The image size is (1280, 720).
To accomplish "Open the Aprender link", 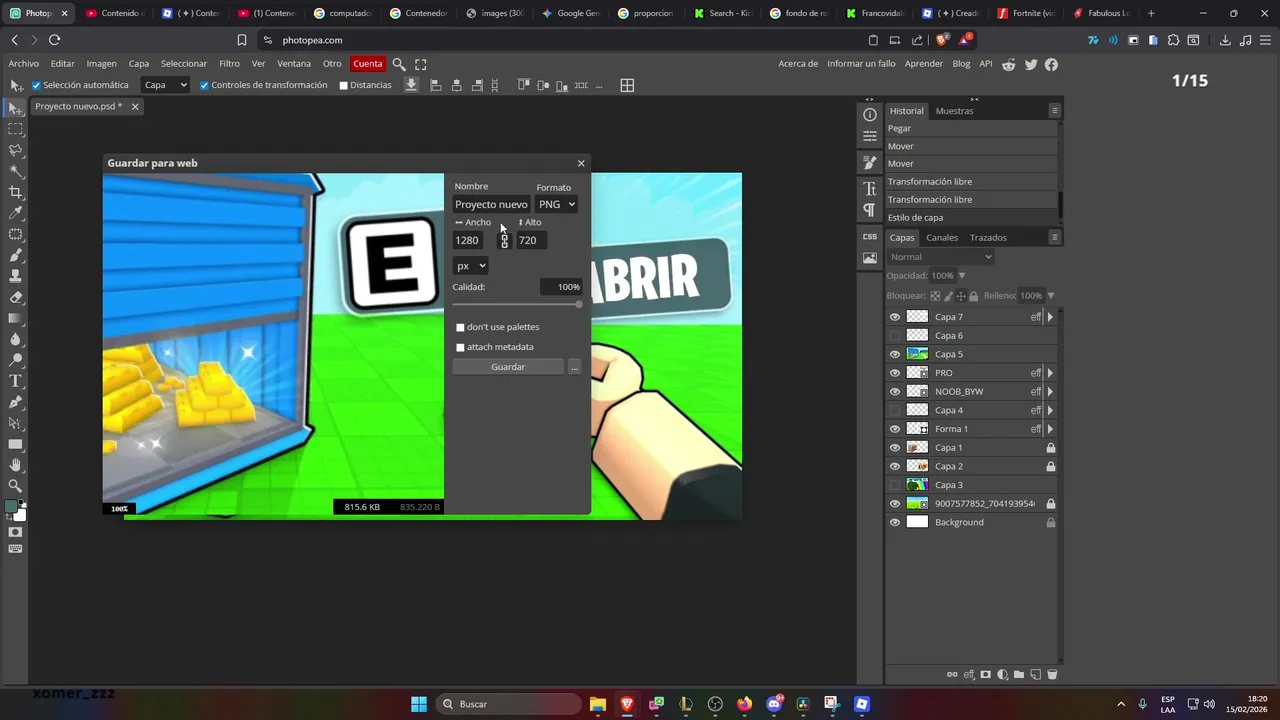I will click(x=923, y=64).
